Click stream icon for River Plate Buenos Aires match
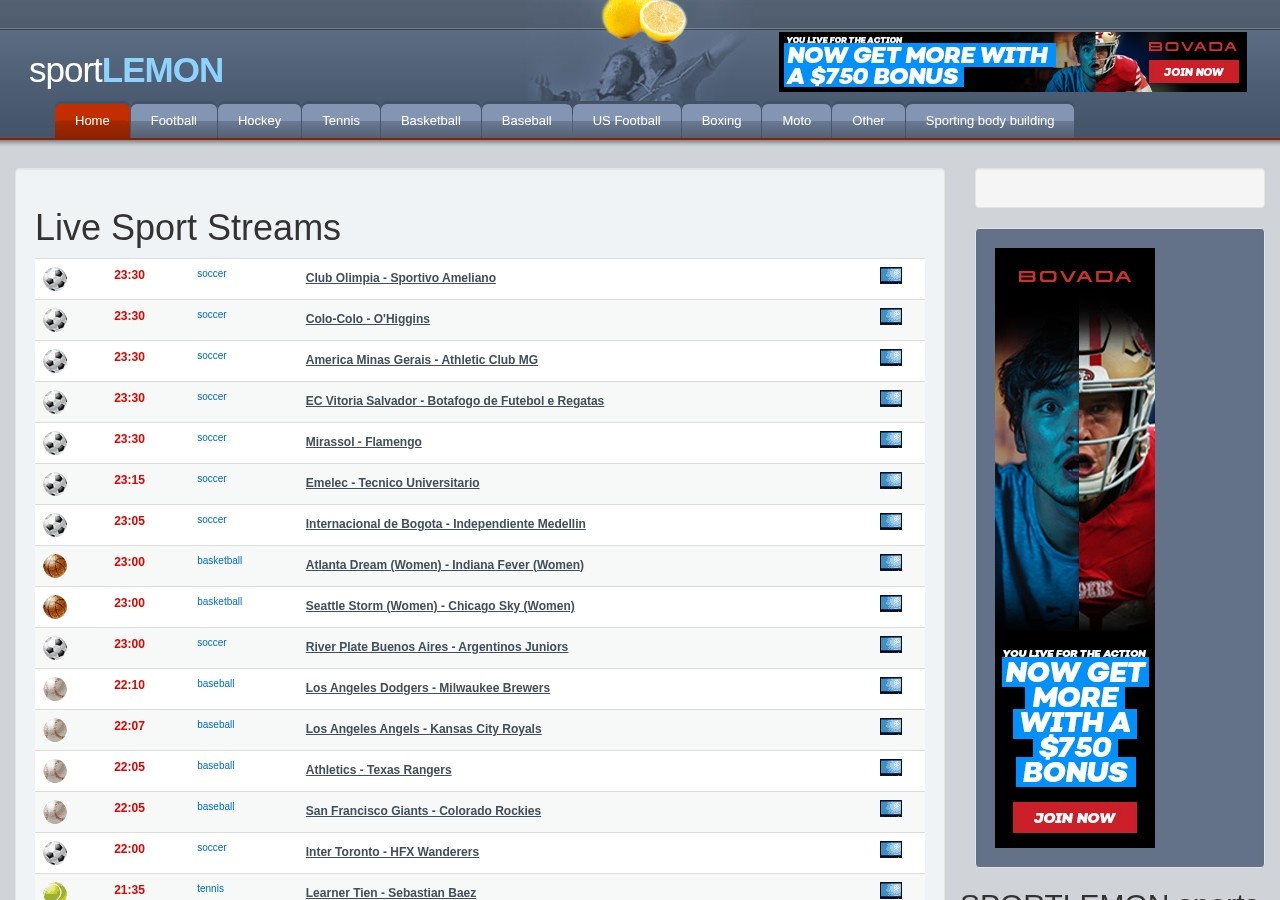Viewport: 1280px width, 900px height. (x=891, y=645)
